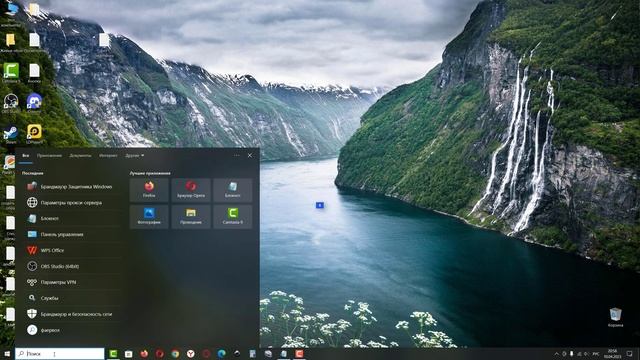Open Google Chrome from the taskbar
The height and width of the screenshot is (360, 640).
(175, 354)
